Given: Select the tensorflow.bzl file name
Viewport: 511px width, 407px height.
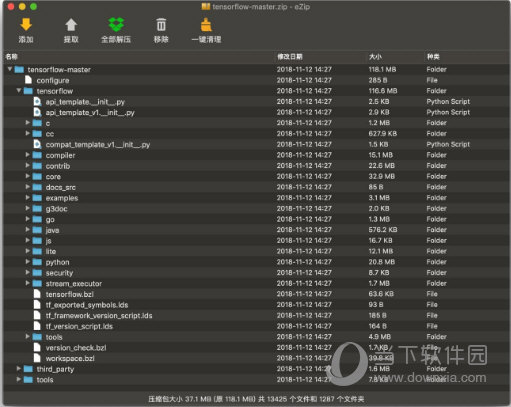Looking at the screenshot, I should click(x=70, y=294).
